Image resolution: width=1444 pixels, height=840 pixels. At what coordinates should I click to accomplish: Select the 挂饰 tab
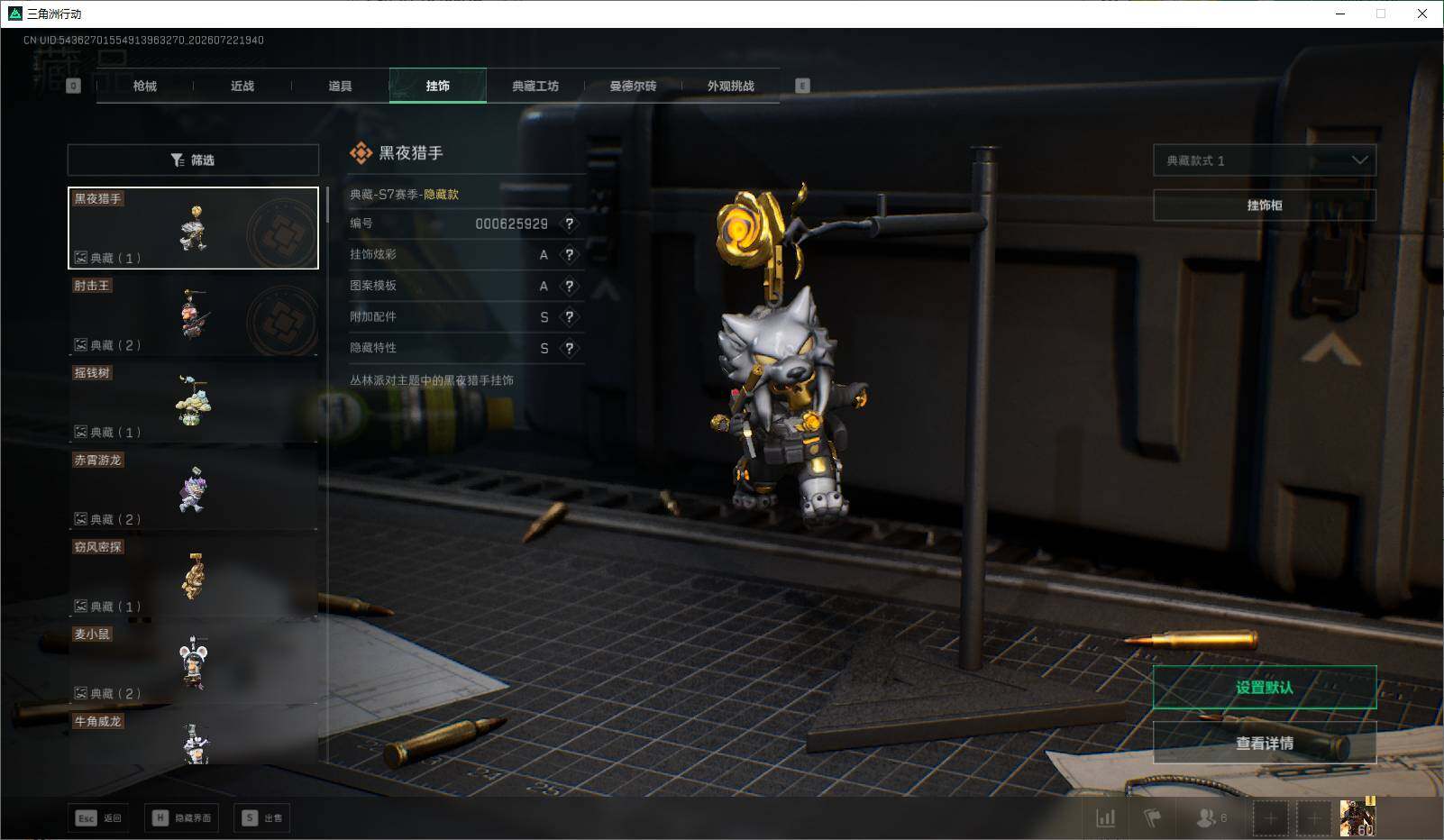(437, 86)
